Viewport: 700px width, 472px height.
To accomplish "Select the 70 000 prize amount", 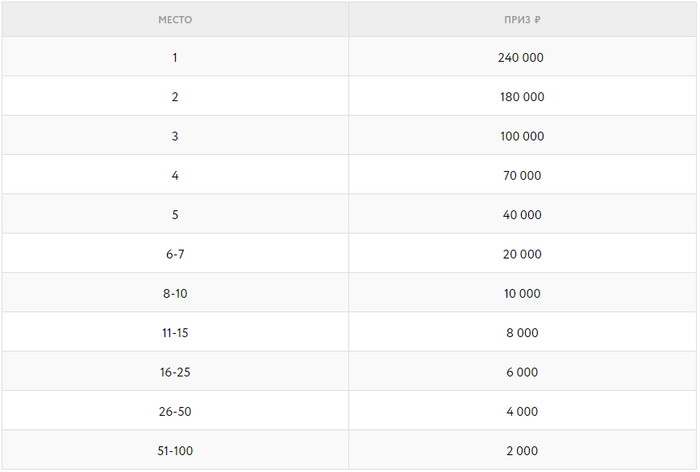I will pos(521,176).
